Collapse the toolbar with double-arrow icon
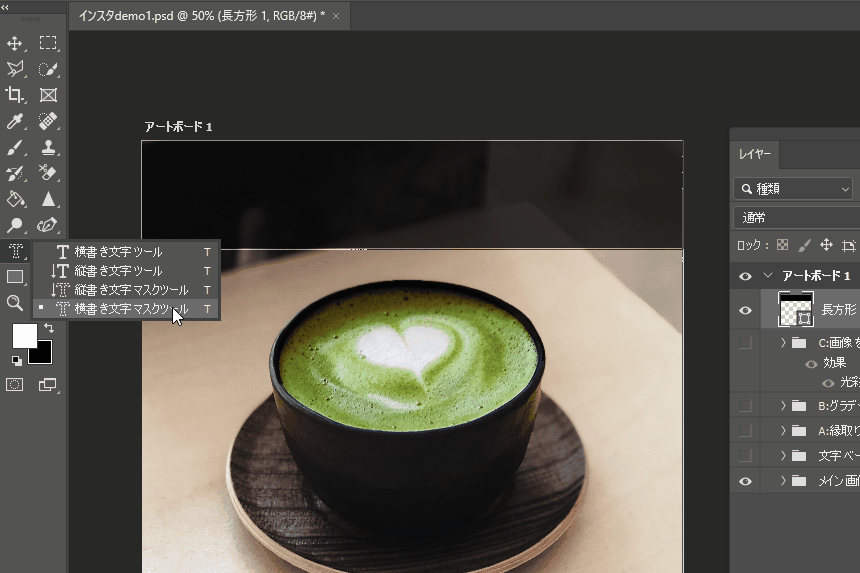The height and width of the screenshot is (573, 860). click(5, 7)
